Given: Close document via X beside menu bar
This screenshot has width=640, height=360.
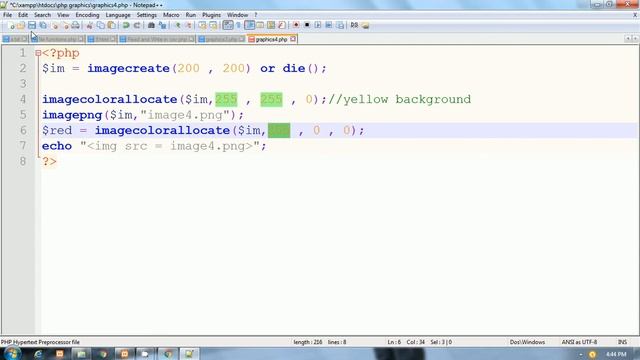Looking at the screenshot, I should (635, 15).
